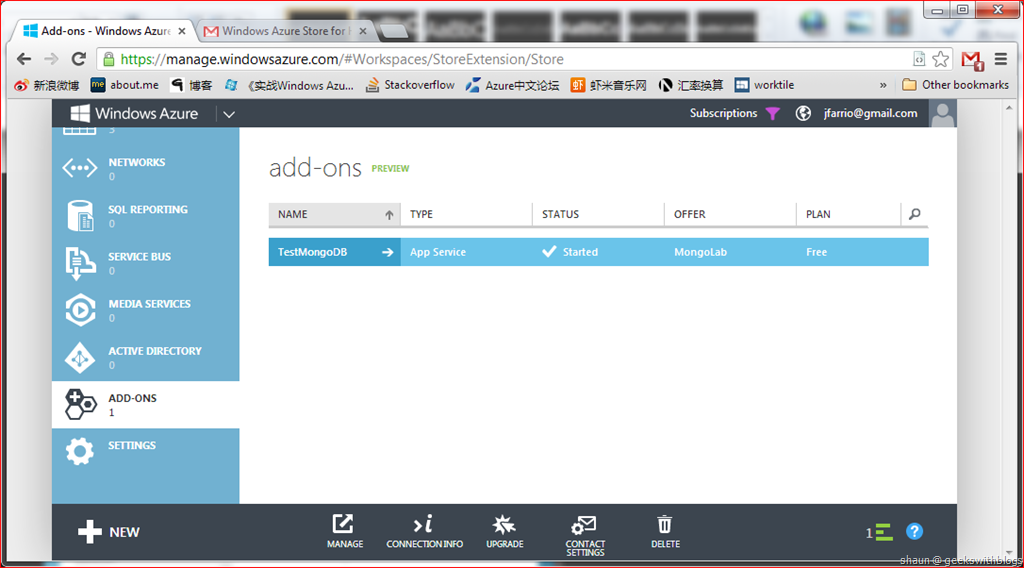Sort the table by Name column
This screenshot has width=1024, height=568.
334,214
